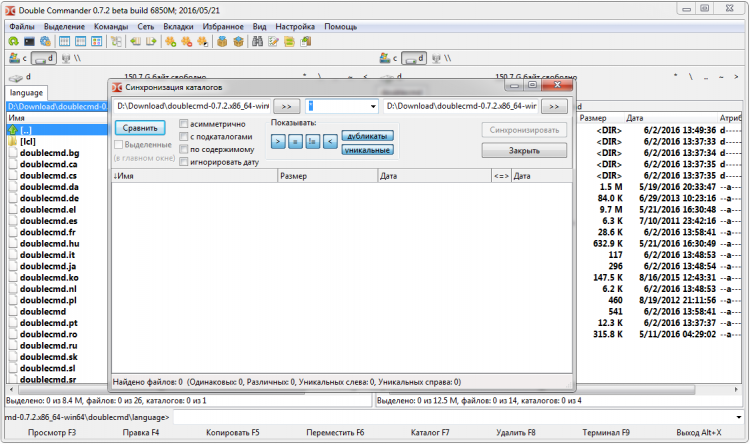Screen dimensions: 750x444
Task: Open the terminal window toolbar icon
Action: pos(29,42)
